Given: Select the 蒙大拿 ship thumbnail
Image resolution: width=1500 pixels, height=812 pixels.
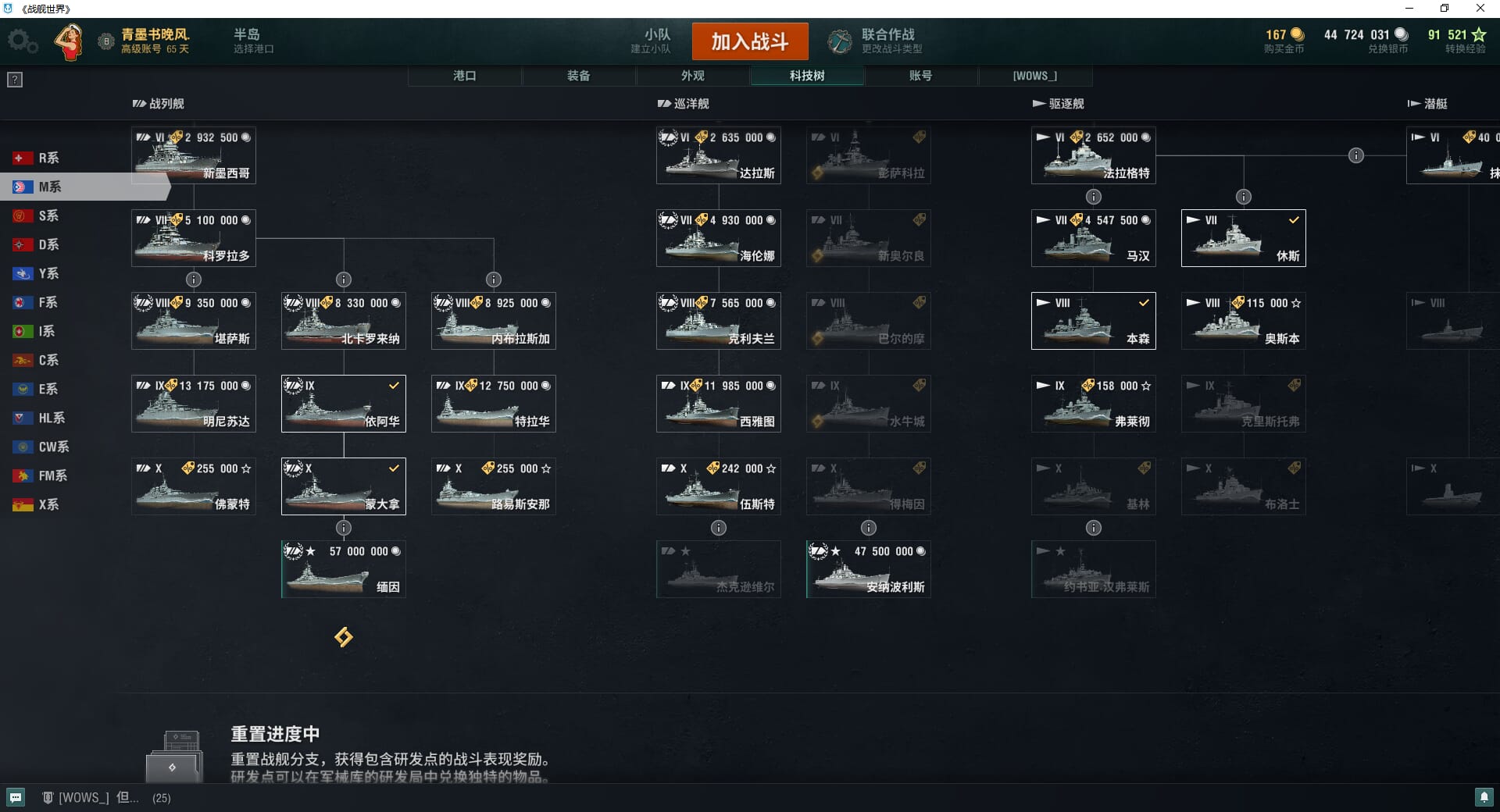Looking at the screenshot, I should (344, 486).
